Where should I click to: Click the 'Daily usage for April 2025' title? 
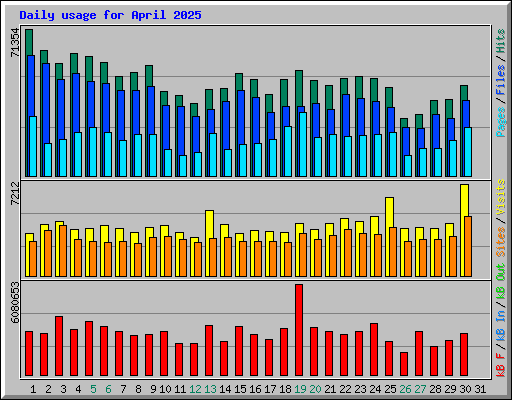pos(110,15)
